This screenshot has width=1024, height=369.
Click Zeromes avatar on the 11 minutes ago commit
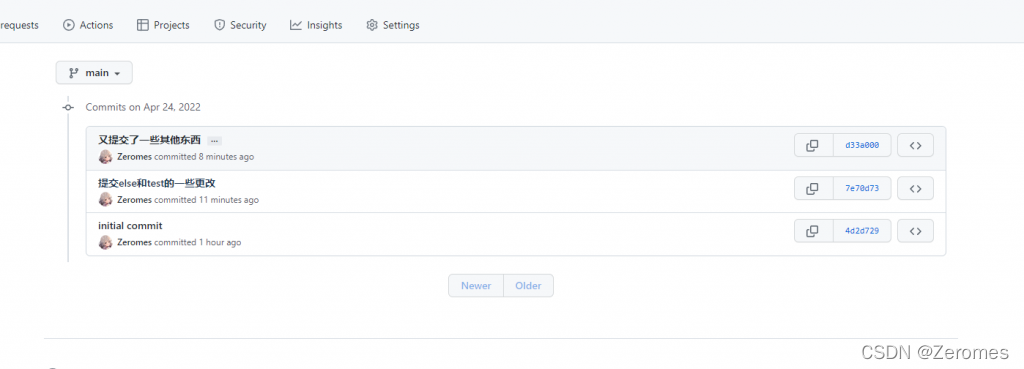tap(105, 200)
